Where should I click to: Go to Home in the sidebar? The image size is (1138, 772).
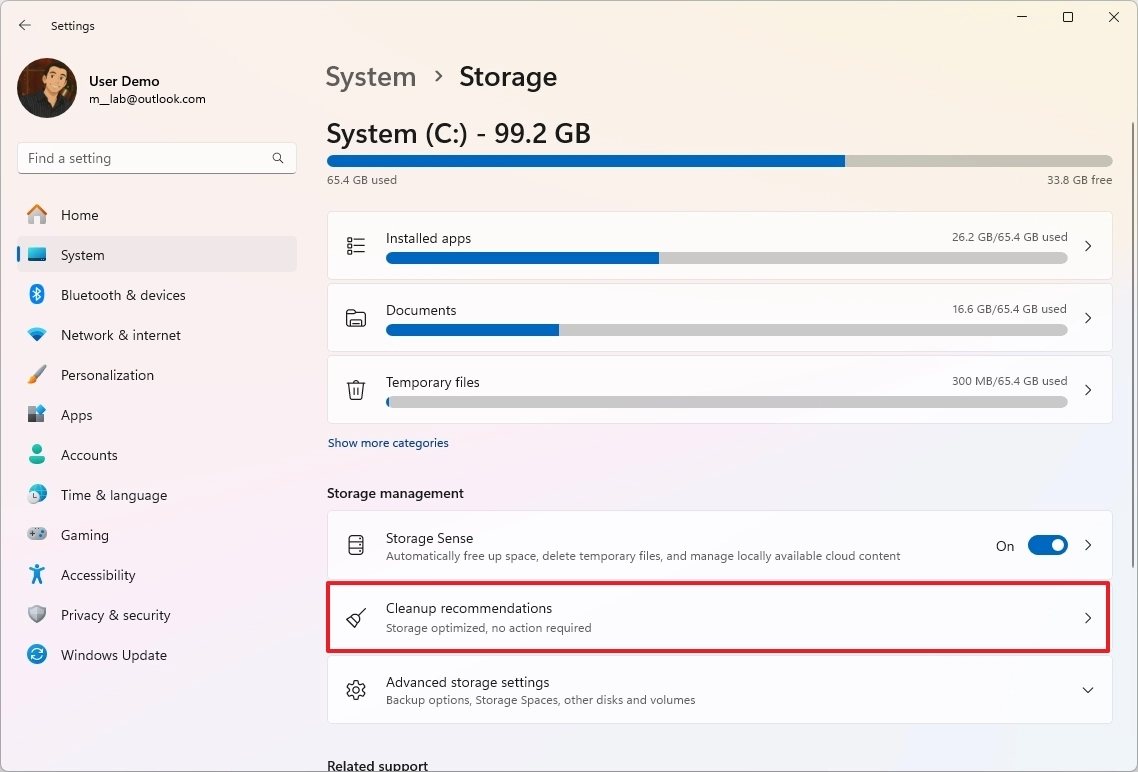pos(80,215)
